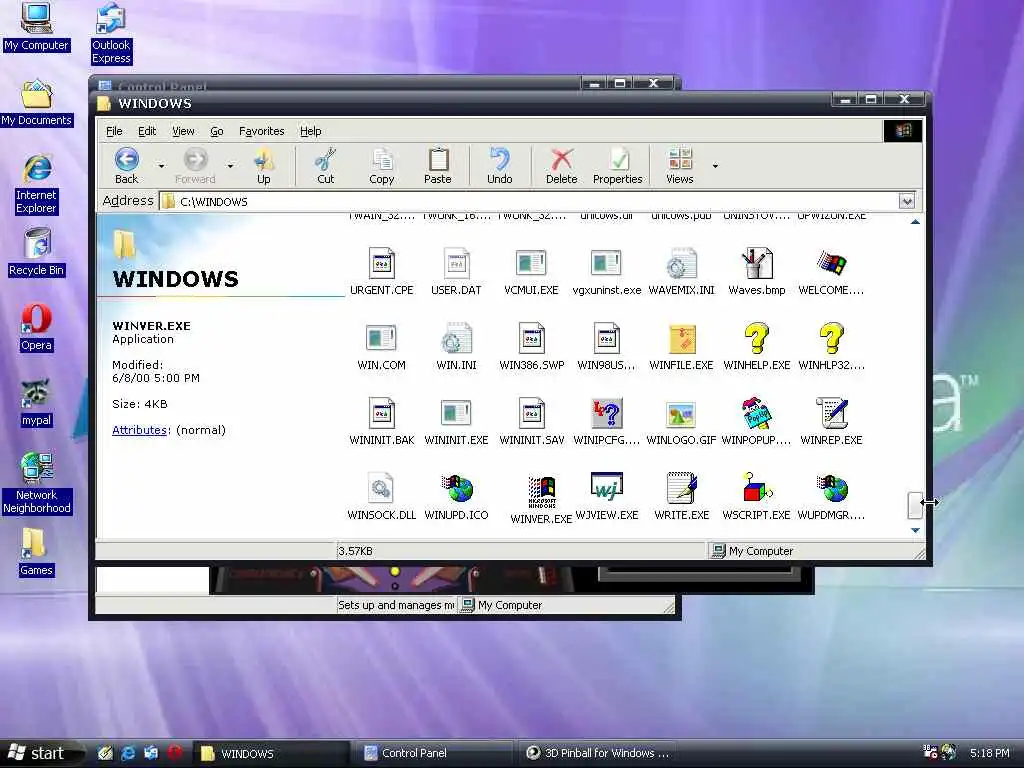
Task: Select the USER.DAT file
Action: point(456,272)
